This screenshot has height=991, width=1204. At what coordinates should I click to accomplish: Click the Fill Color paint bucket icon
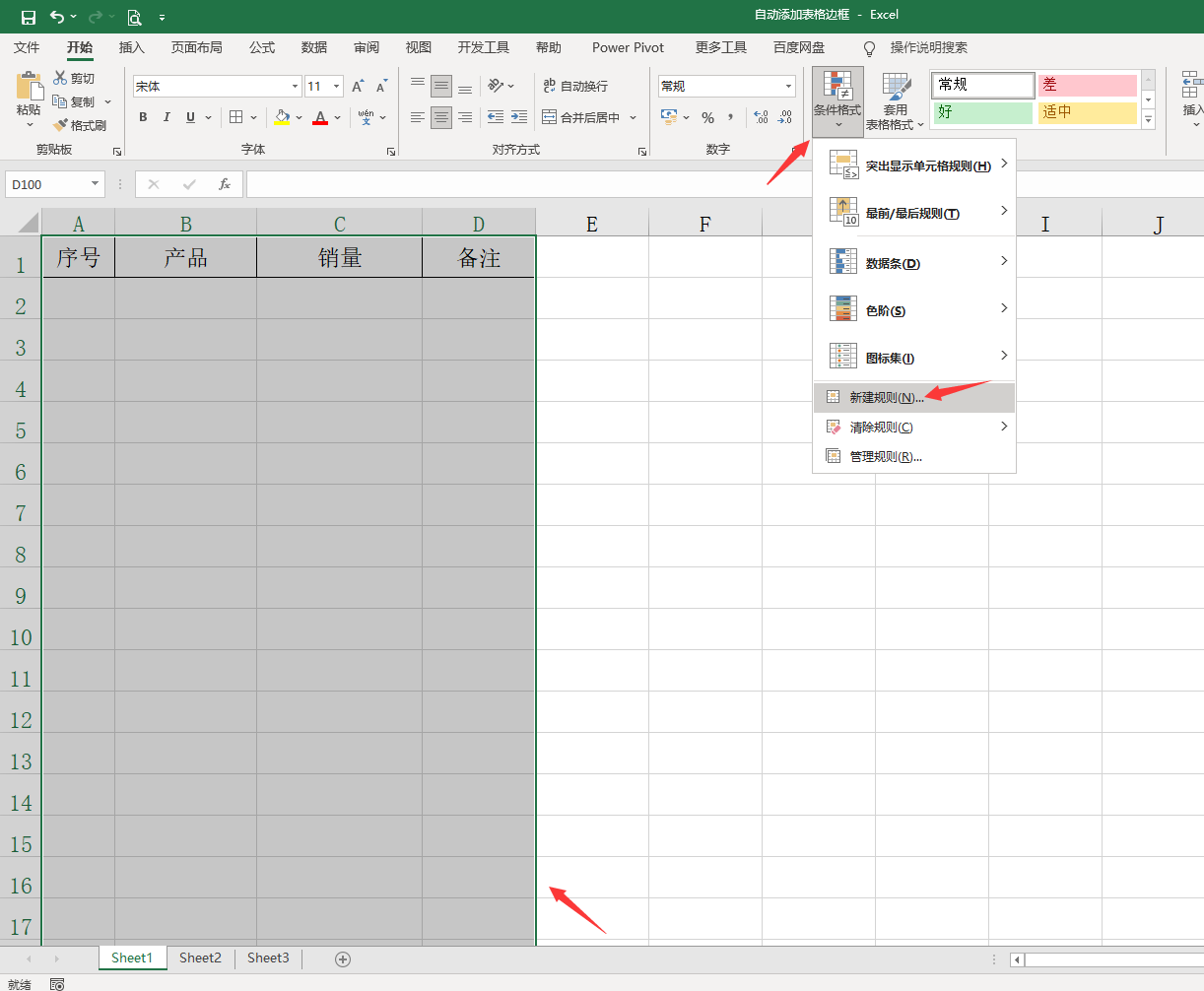coord(283,117)
